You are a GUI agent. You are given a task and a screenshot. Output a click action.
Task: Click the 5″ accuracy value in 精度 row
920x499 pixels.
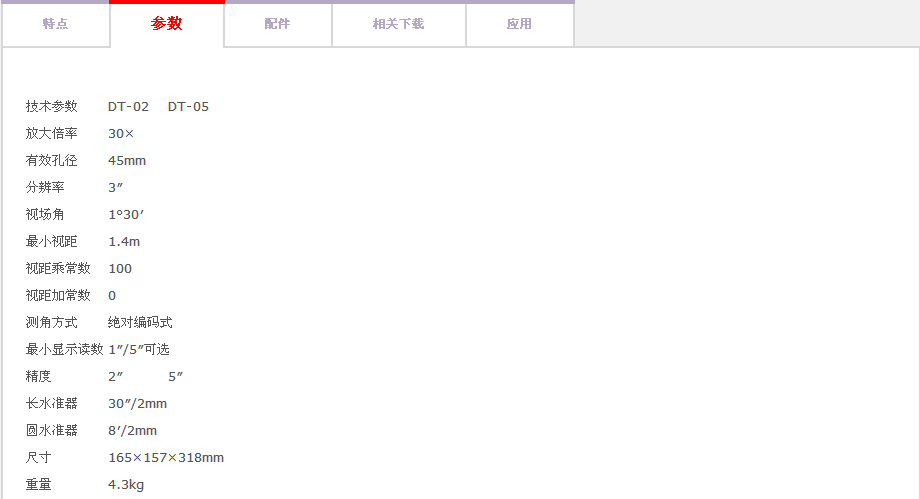(x=176, y=377)
